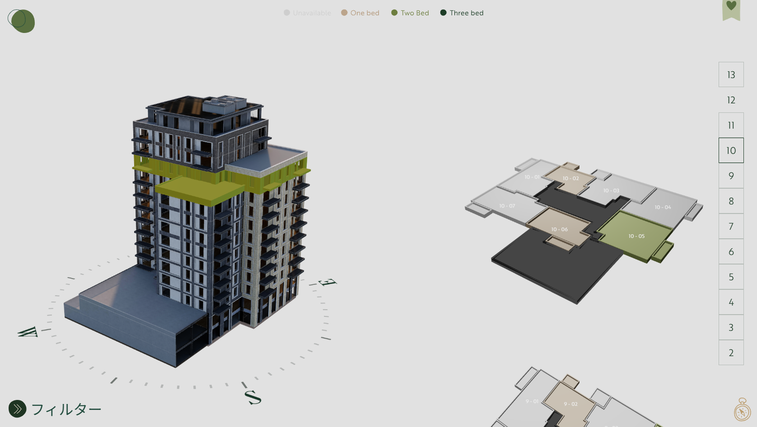Click the double-chevron filter icon
The image size is (757, 427).
[17, 408]
